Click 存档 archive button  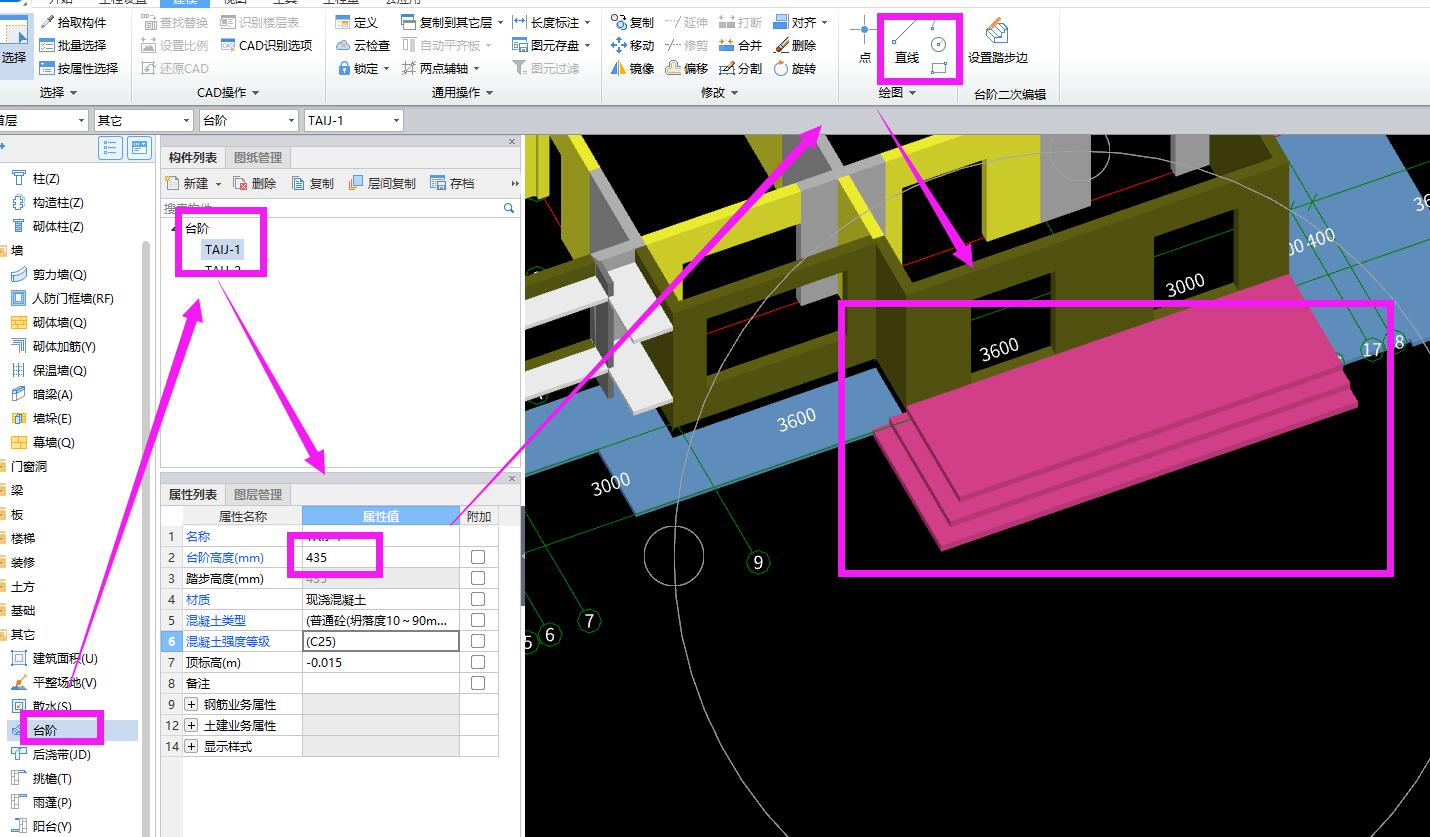[x=452, y=183]
